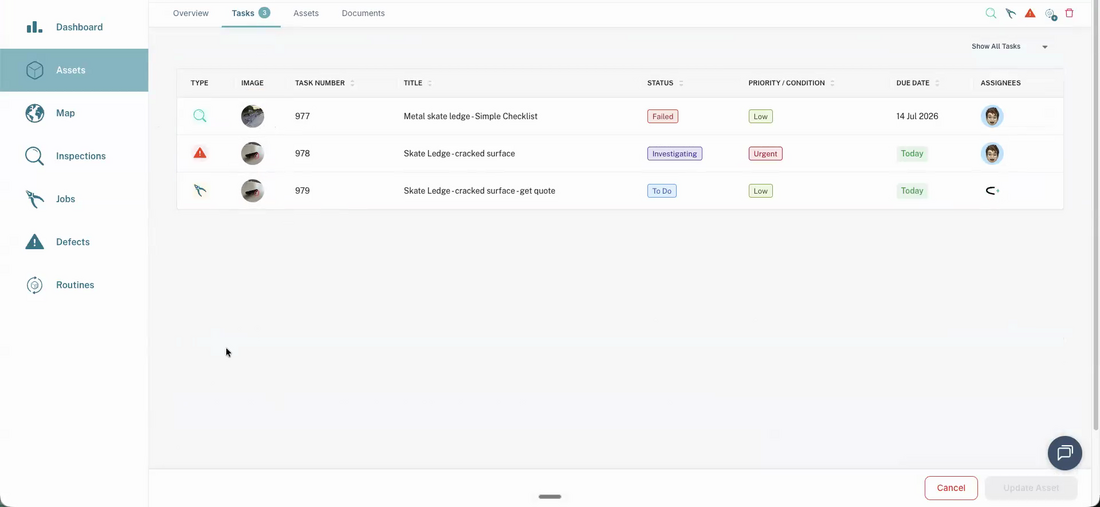Image resolution: width=1100 pixels, height=507 pixels.
Task: Open Routines icon in sidebar
Action: [x=34, y=285]
